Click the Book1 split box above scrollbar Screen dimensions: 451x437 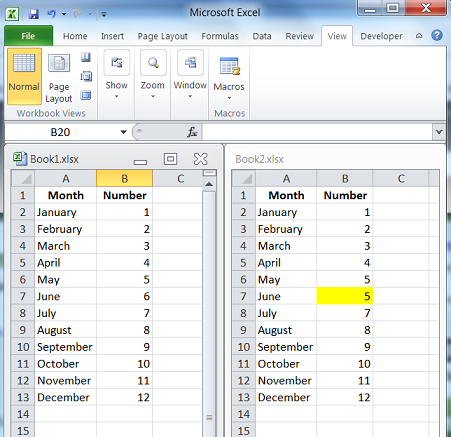pos(209,173)
